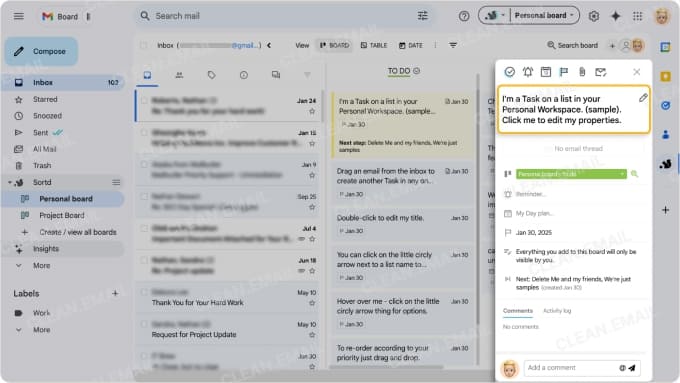The width and height of the screenshot is (680, 383).
Task: Click the Gemini sparkle icon
Action: tap(615, 16)
